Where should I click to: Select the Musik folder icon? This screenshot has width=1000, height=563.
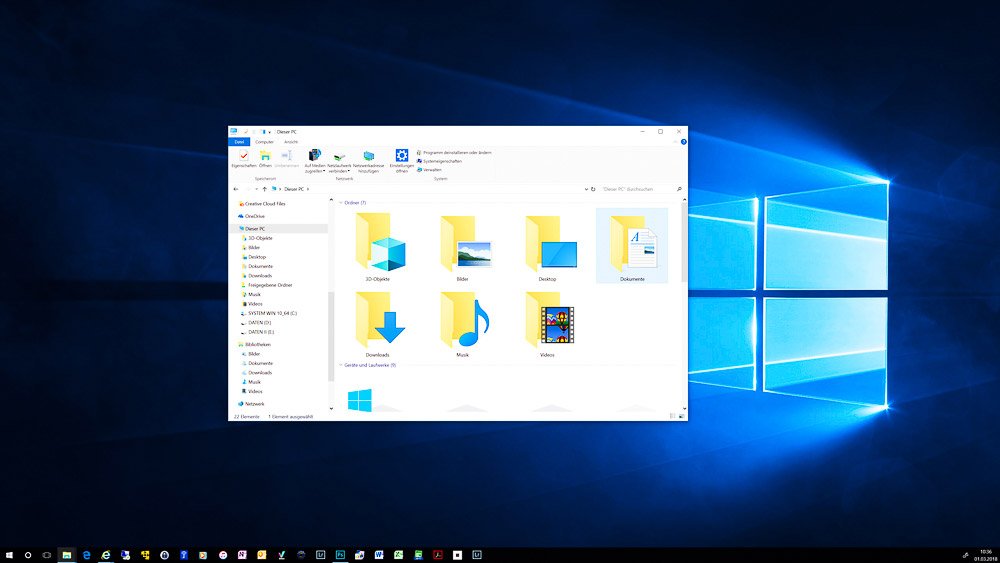point(463,320)
